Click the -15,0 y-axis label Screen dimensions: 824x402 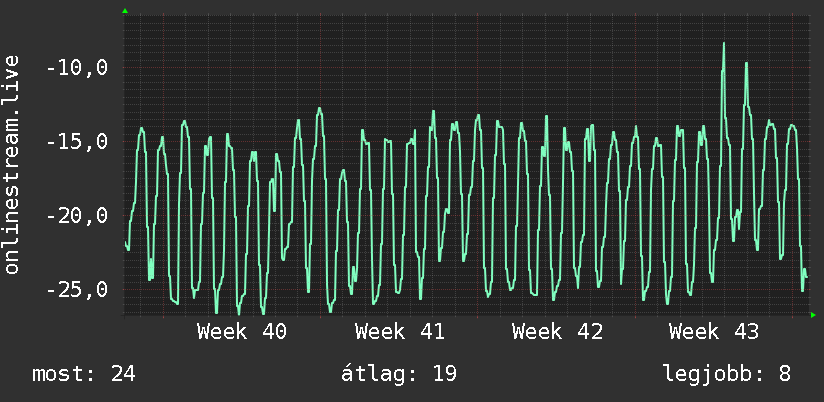pyautogui.click(x=77, y=142)
